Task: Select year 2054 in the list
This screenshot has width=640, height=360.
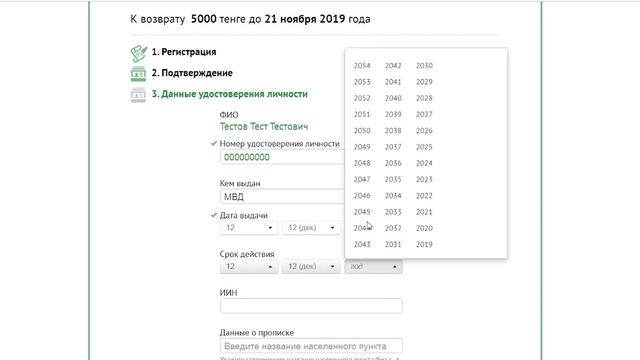Action: pos(362,66)
